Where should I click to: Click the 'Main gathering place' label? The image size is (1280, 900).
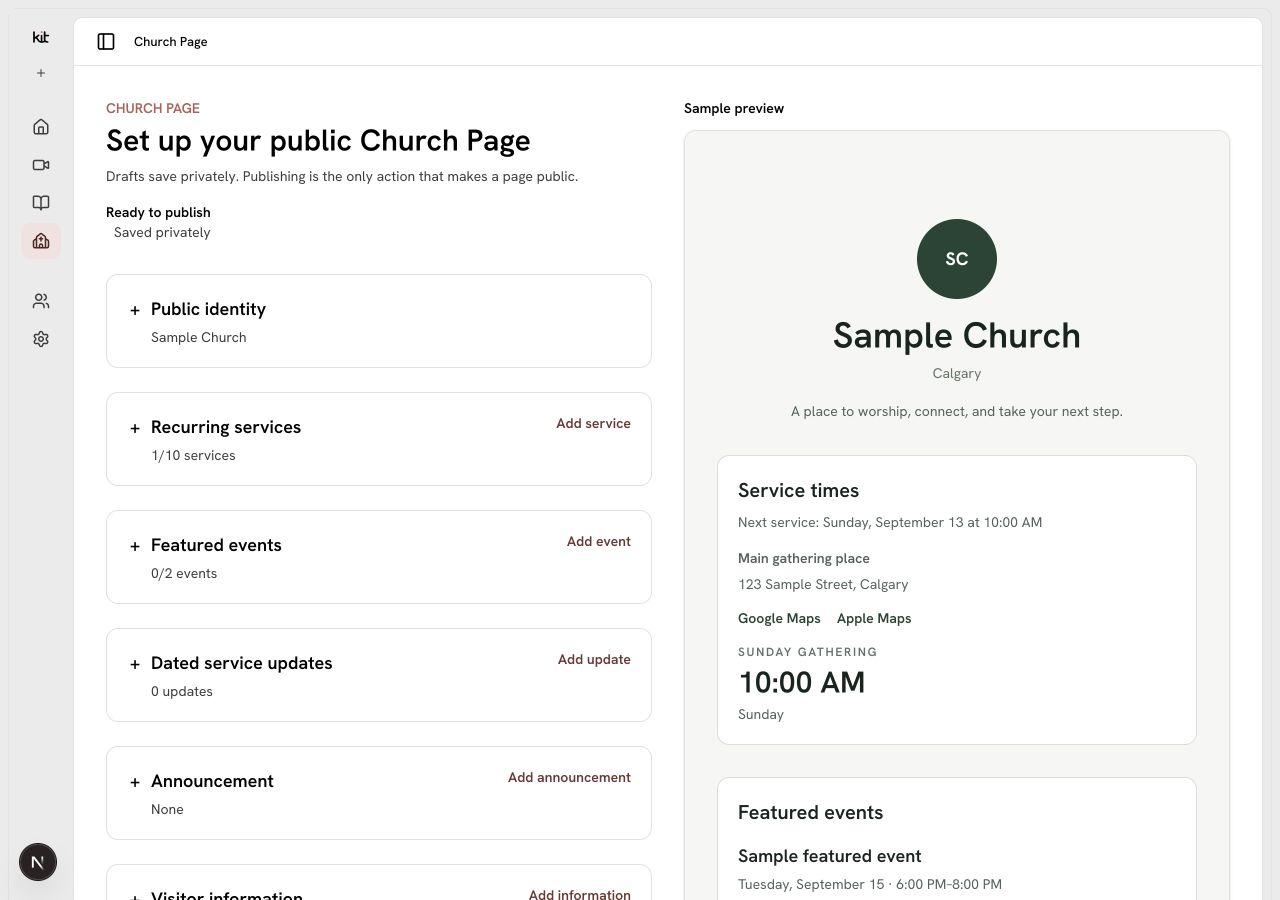pyautogui.click(x=804, y=559)
